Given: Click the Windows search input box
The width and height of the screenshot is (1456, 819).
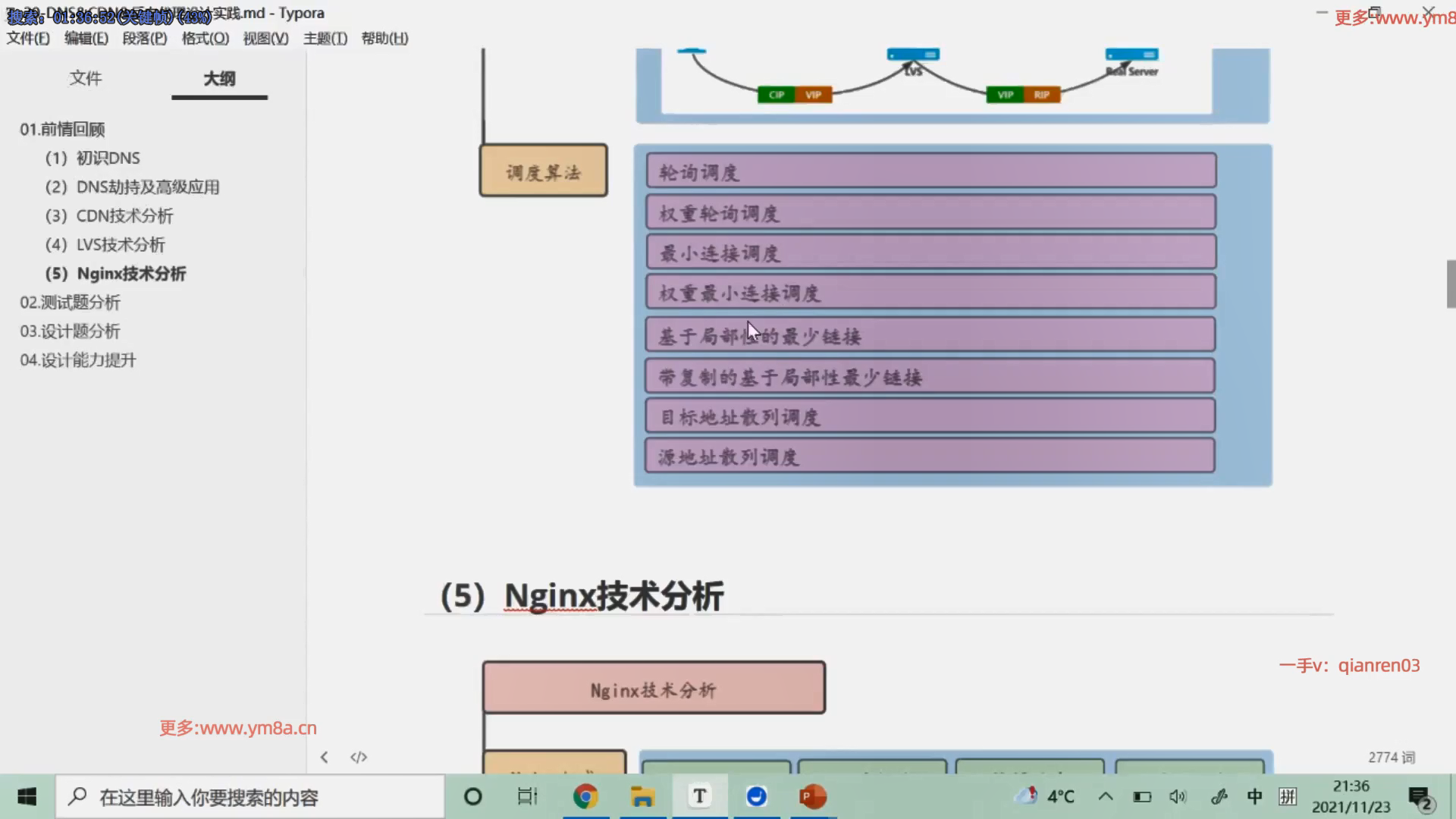Looking at the screenshot, I should (250, 797).
